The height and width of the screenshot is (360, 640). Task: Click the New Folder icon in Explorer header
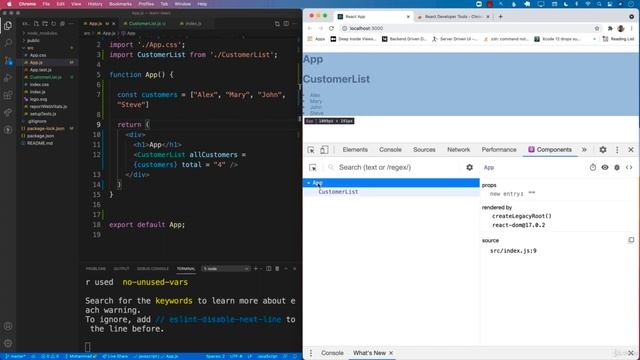(x=45, y=24)
